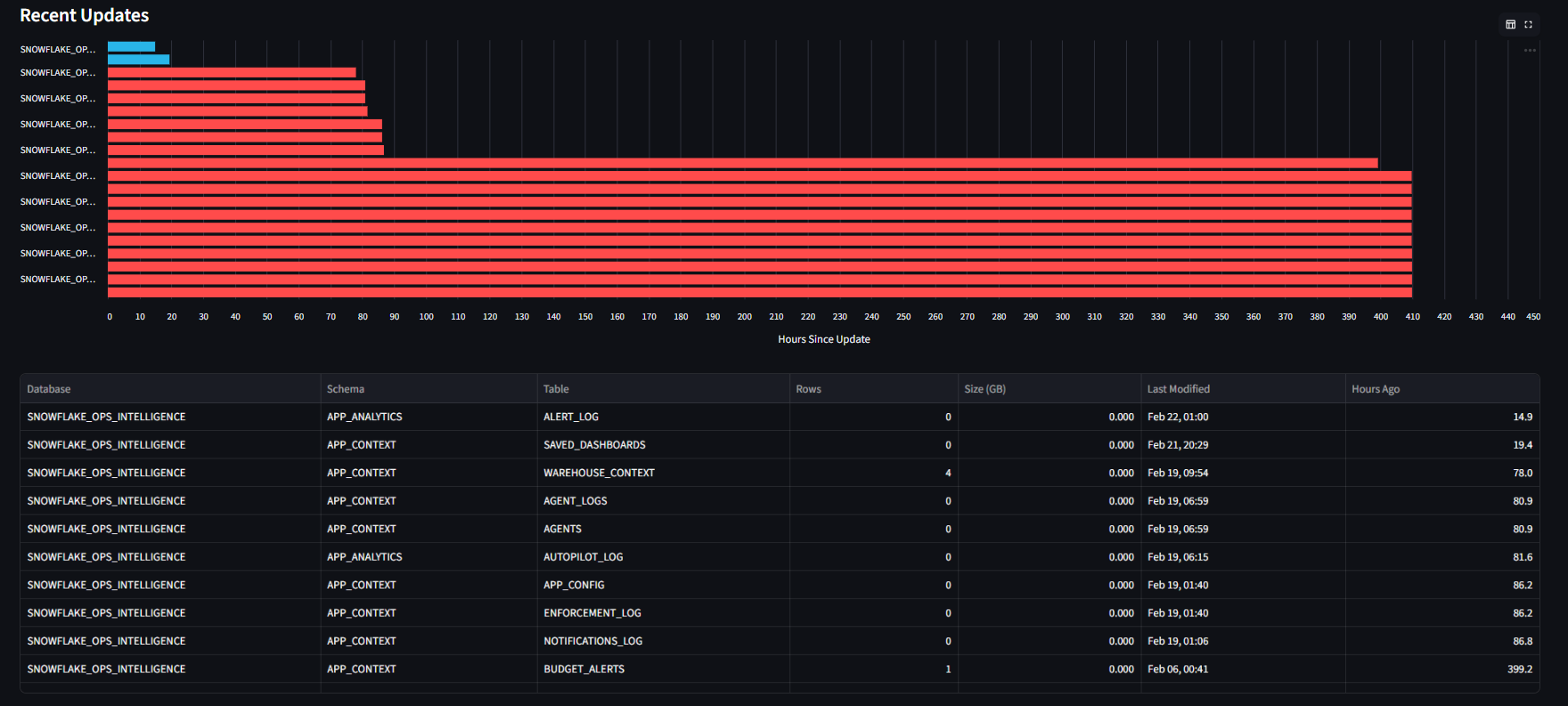Click the Hours Since Update axis title

pyautogui.click(x=824, y=339)
